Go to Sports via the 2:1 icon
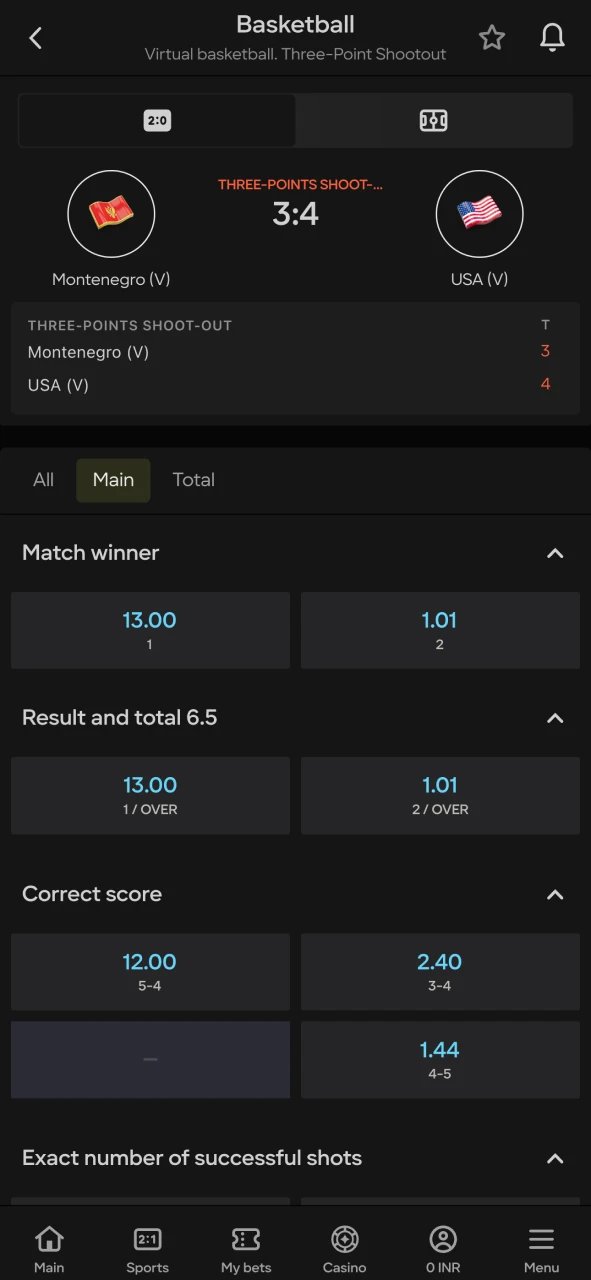Viewport: 591px width, 1280px height. (x=147, y=1245)
